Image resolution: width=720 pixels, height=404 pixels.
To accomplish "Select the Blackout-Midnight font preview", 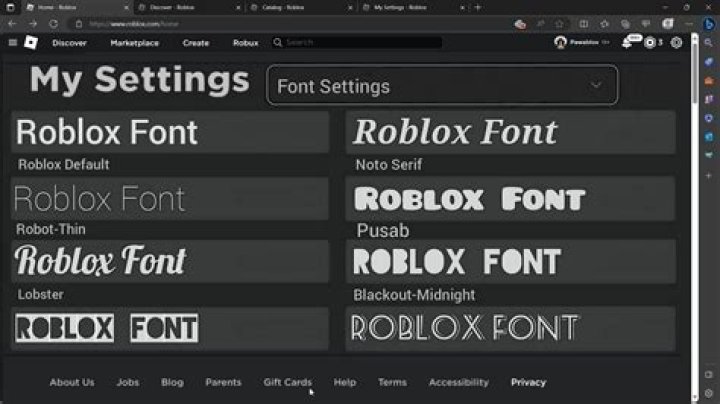I will 511,261.
